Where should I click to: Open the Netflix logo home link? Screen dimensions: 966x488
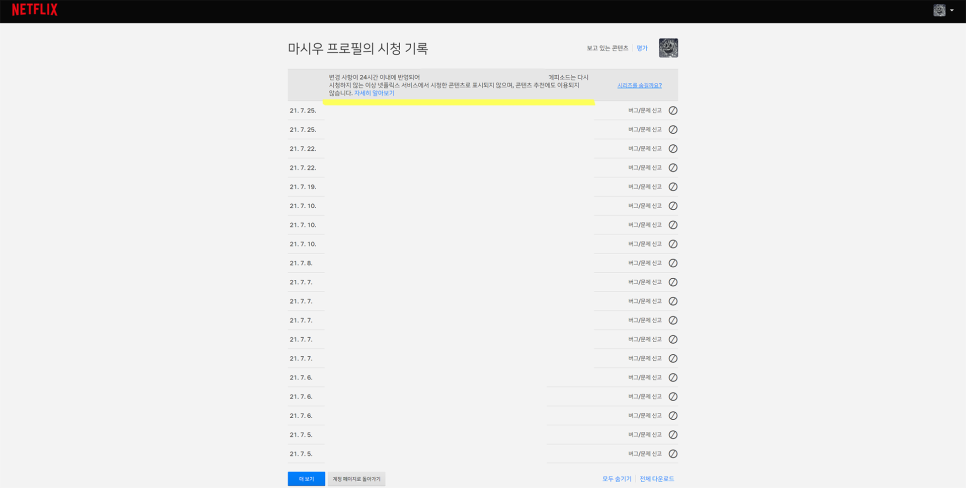click(x=34, y=10)
